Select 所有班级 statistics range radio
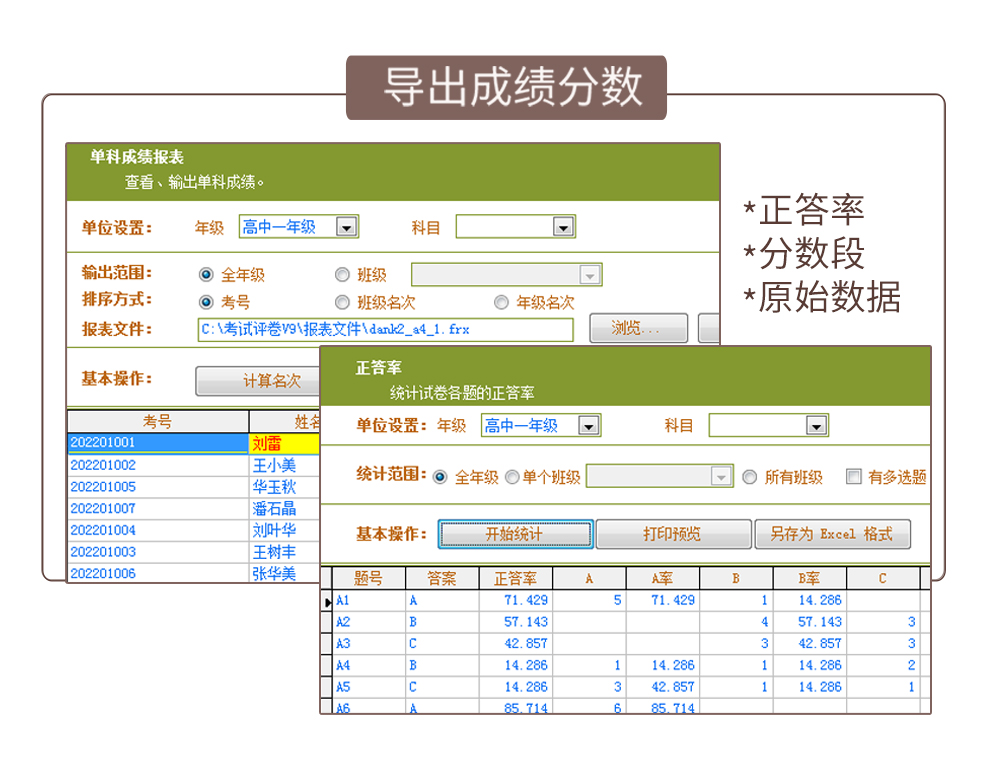The width and height of the screenshot is (990, 775). point(749,477)
